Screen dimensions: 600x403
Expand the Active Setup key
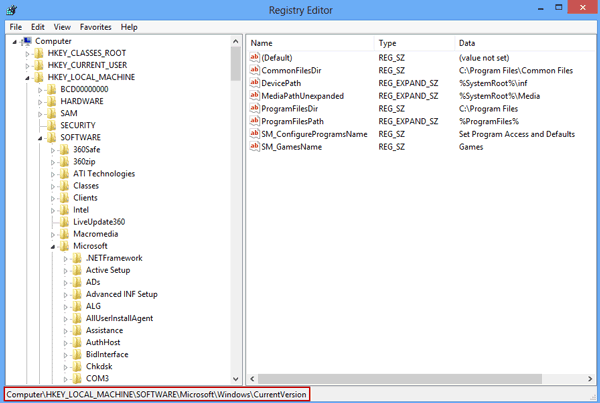(65, 271)
